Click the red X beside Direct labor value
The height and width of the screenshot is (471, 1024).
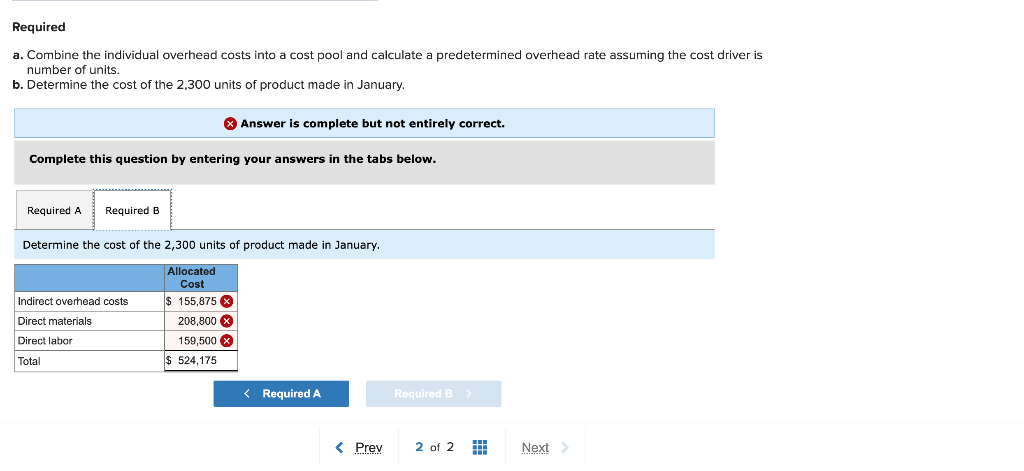[227, 341]
